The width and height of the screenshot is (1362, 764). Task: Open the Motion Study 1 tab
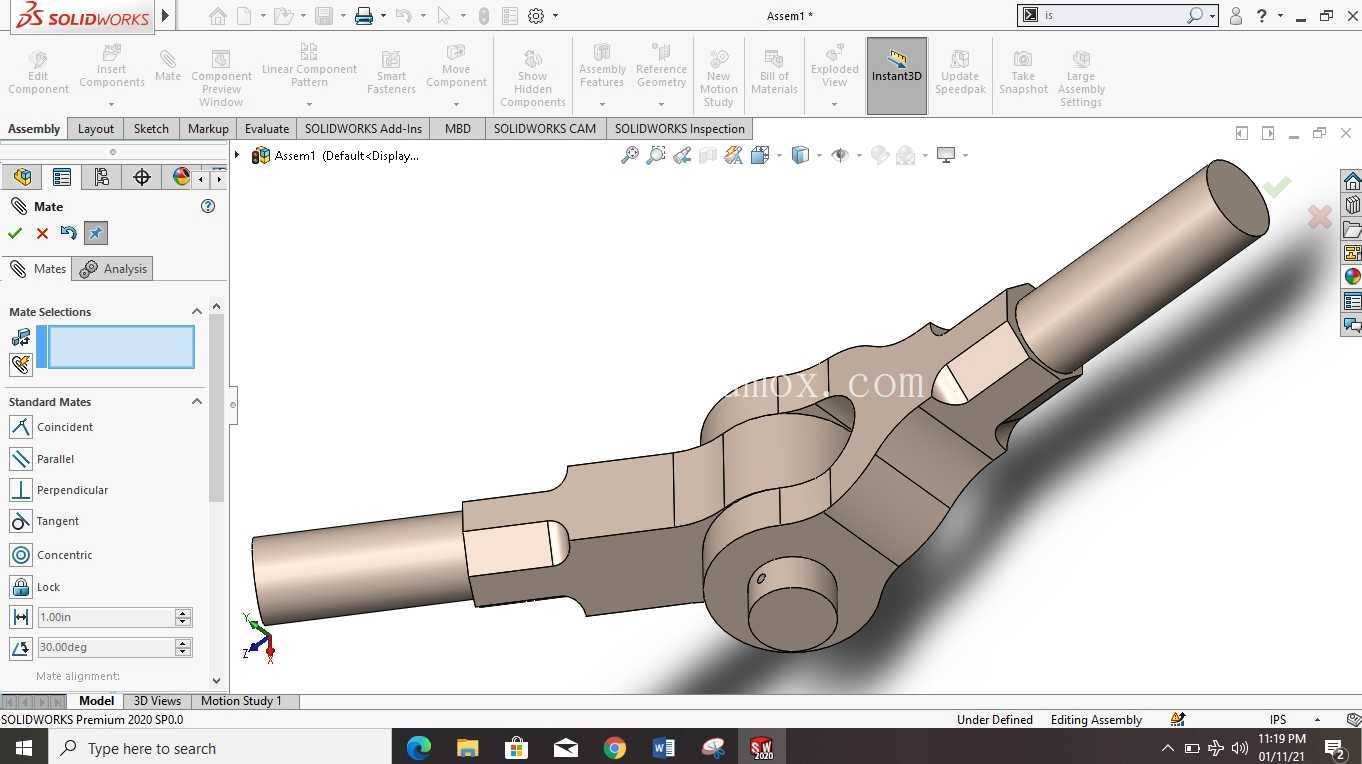[x=241, y=701]
